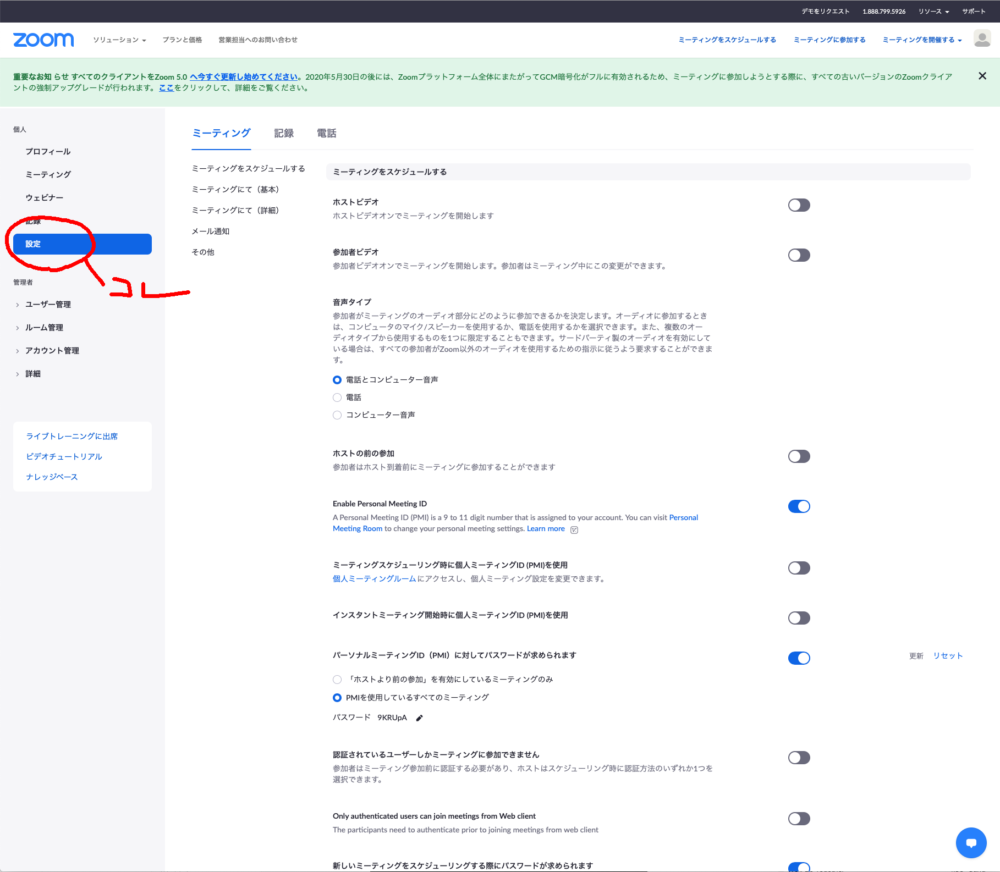Viewport: 1000px width, 872px height.
Task: Toggle インスタントミーティング開始時にPMIを使用 switch
Action: (798, 618)
